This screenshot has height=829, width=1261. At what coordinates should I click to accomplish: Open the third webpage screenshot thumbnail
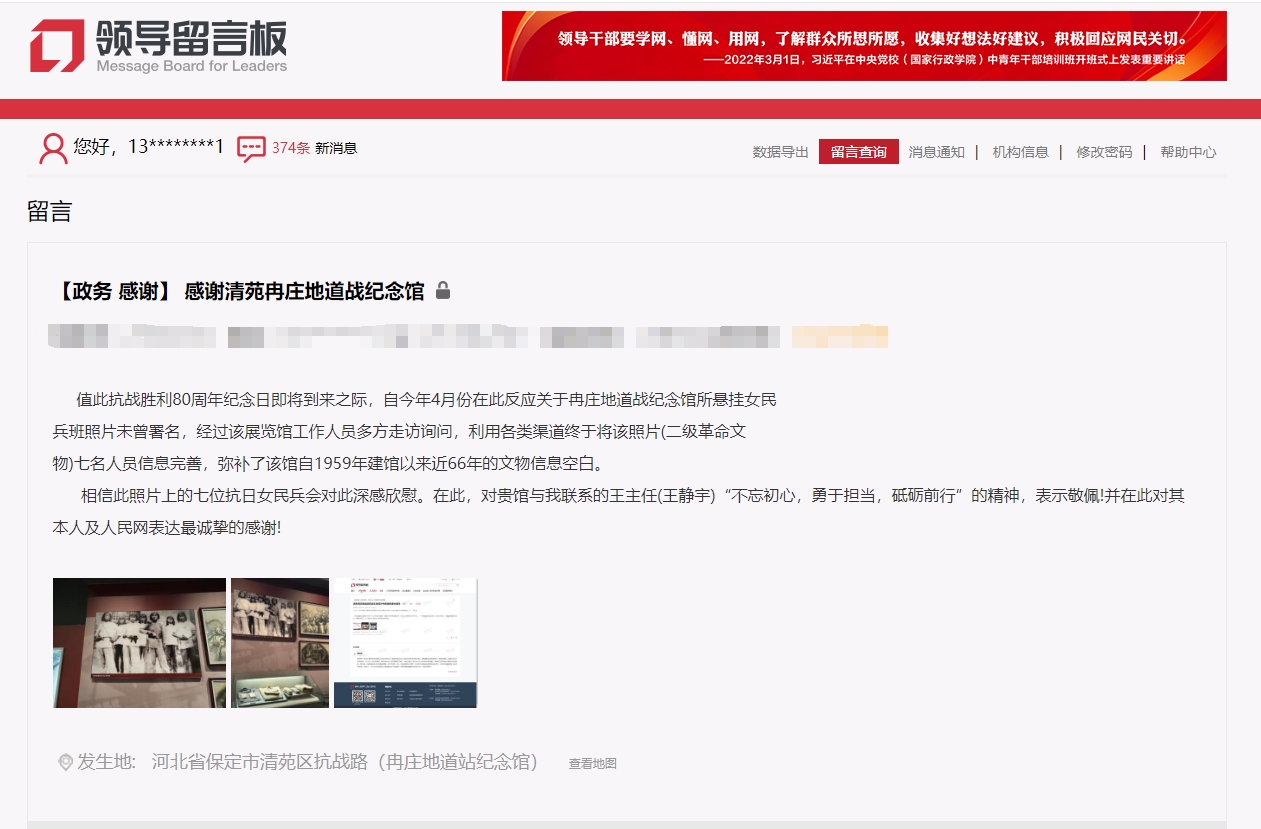(405, 643)
